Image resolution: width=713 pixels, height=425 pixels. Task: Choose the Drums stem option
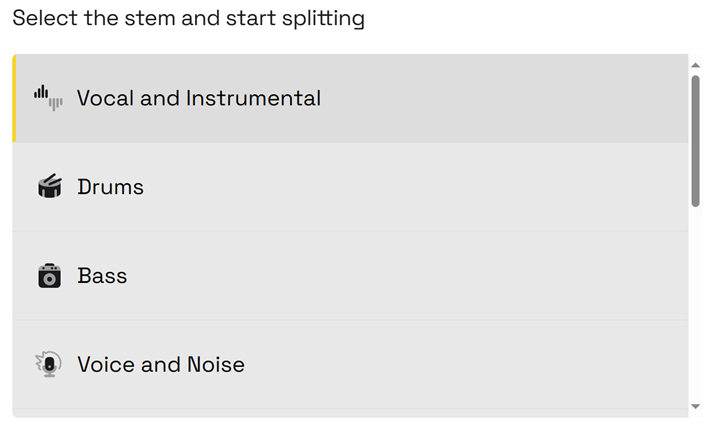click(x=110, y=187)
